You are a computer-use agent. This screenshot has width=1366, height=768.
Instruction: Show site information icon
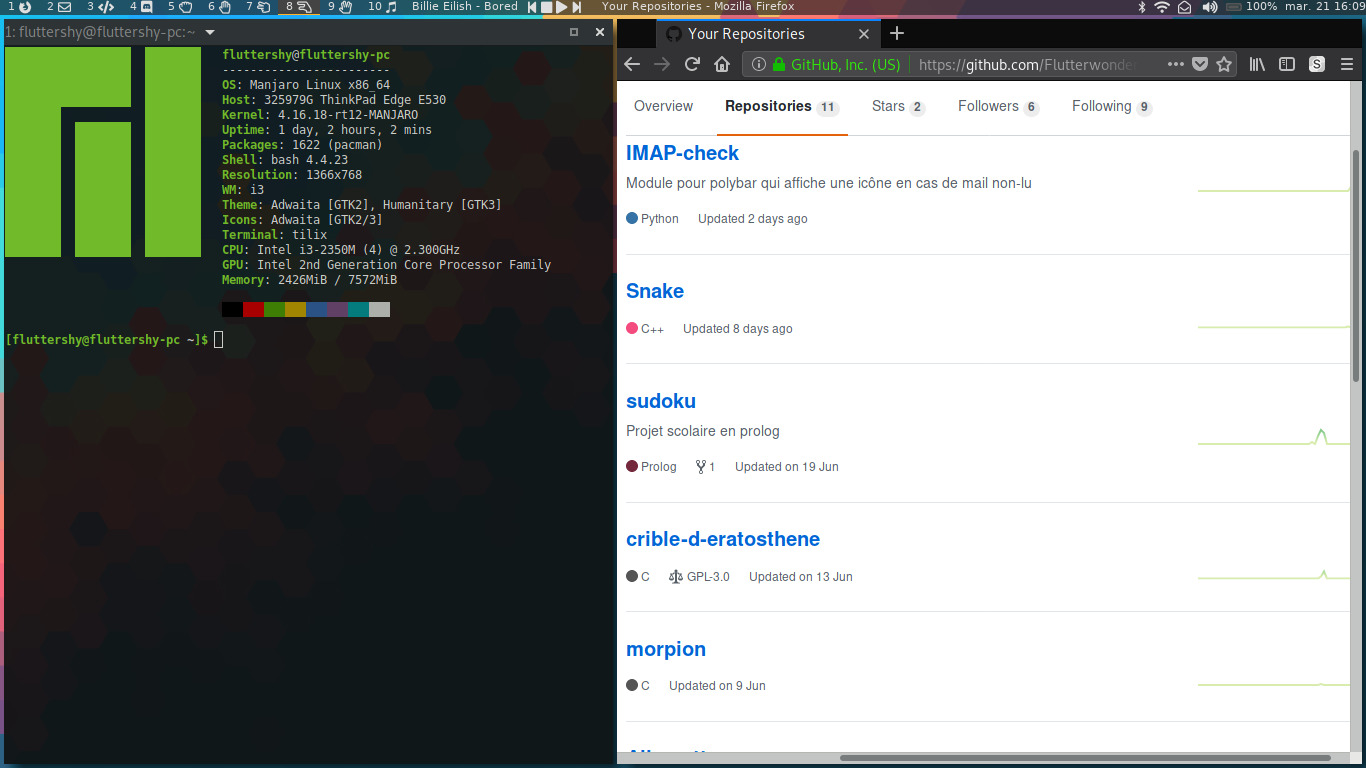coord(759,64)
